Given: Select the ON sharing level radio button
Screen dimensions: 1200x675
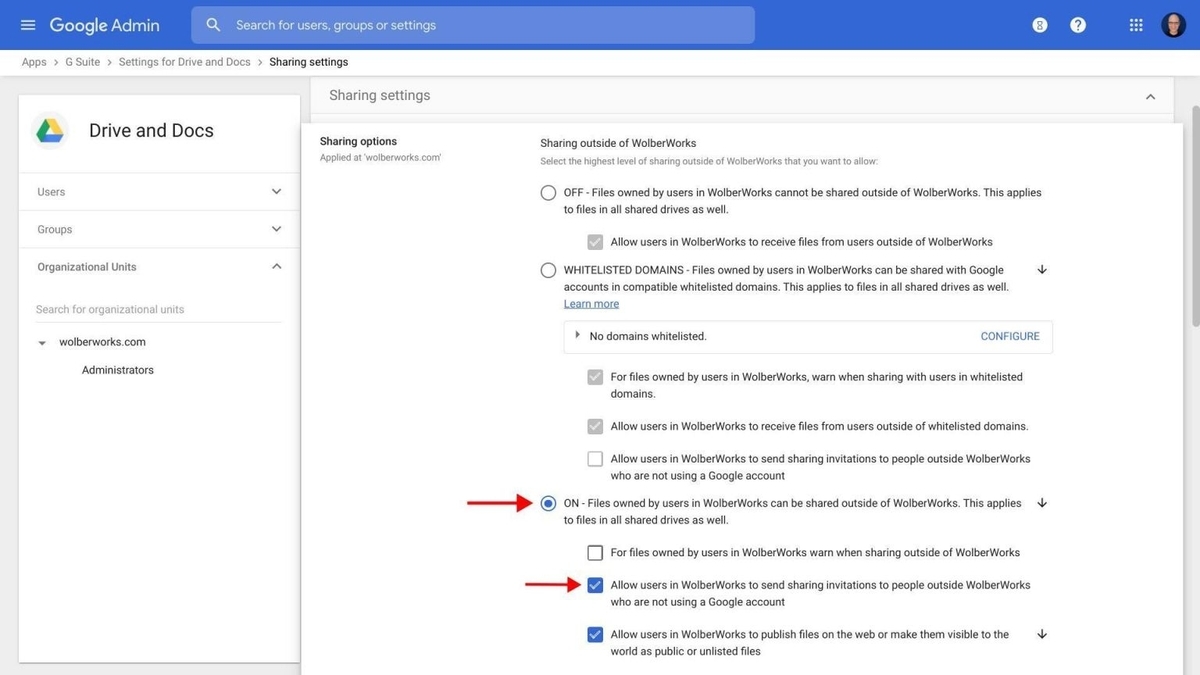Looking at the screenshot, I should click(x=547, y=501).
